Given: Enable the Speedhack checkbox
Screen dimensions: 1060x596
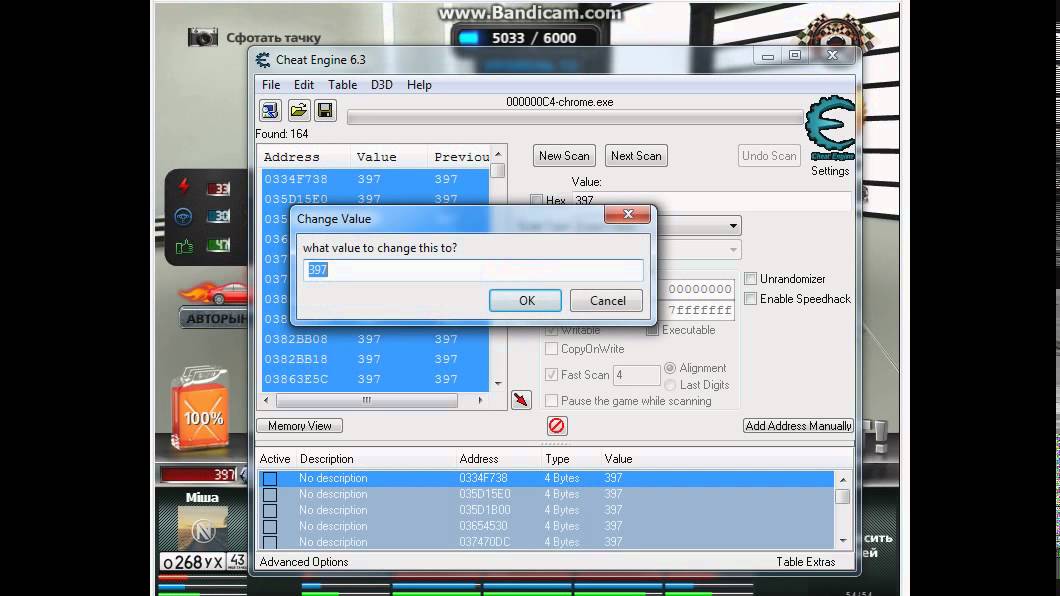Looking at the screenshot, I should 750,299.
